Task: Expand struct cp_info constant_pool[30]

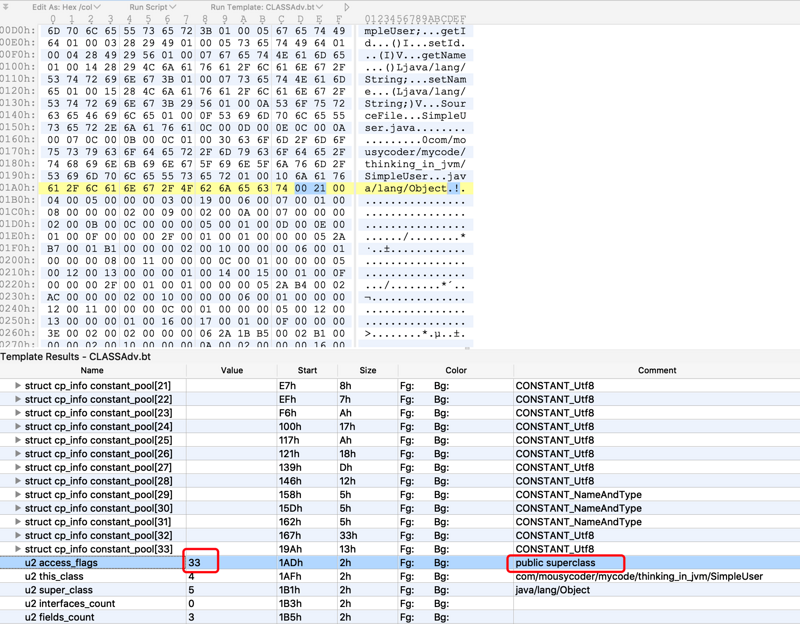Action: click(x=18, y=508)
